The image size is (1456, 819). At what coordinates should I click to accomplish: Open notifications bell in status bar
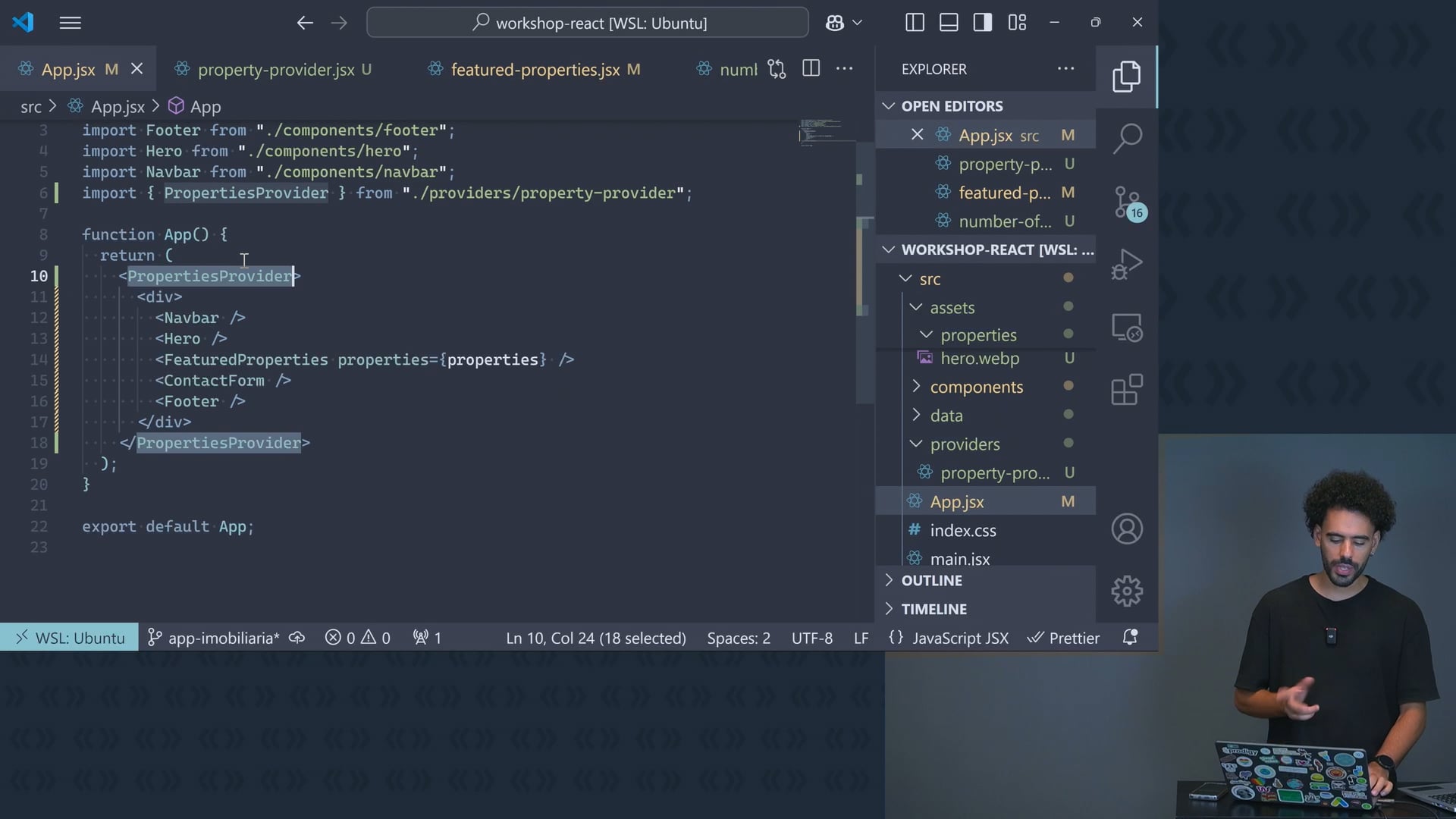1130,638
